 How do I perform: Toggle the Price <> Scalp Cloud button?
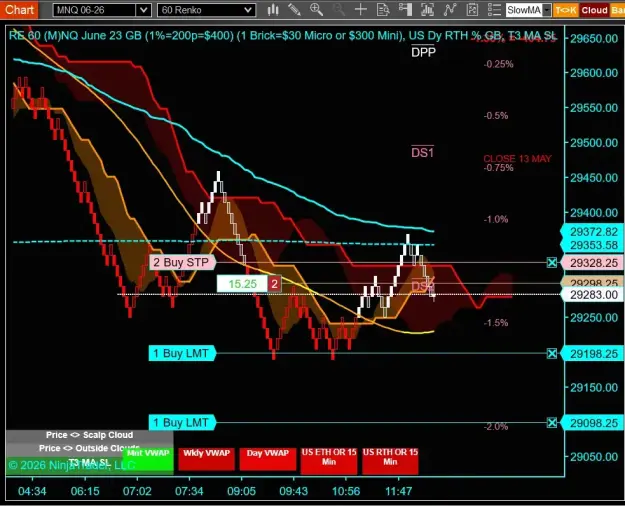[89, 435]
